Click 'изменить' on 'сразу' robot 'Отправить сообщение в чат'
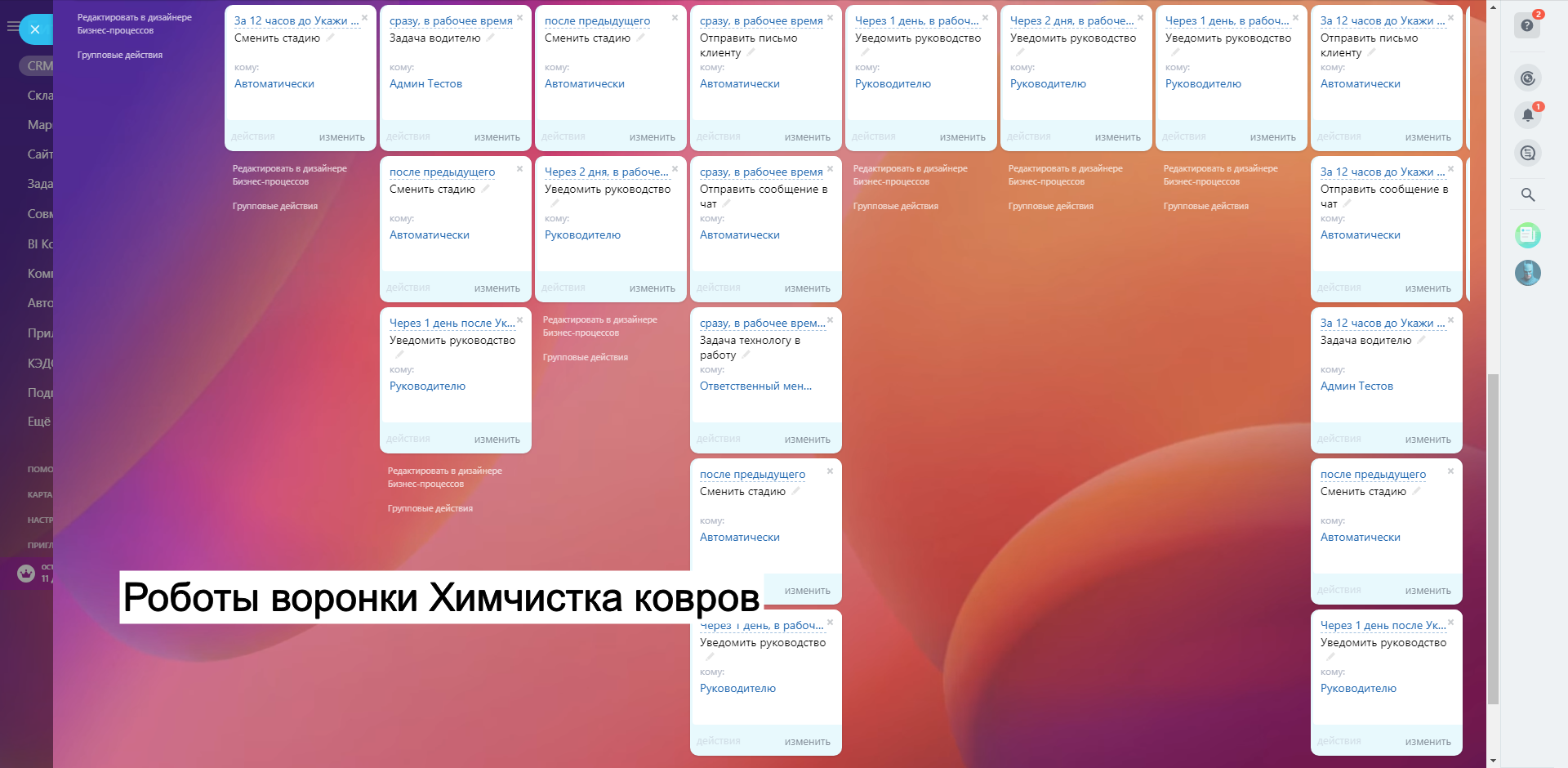Viewport: 1568px width, 768px height. tap(807, 288)
